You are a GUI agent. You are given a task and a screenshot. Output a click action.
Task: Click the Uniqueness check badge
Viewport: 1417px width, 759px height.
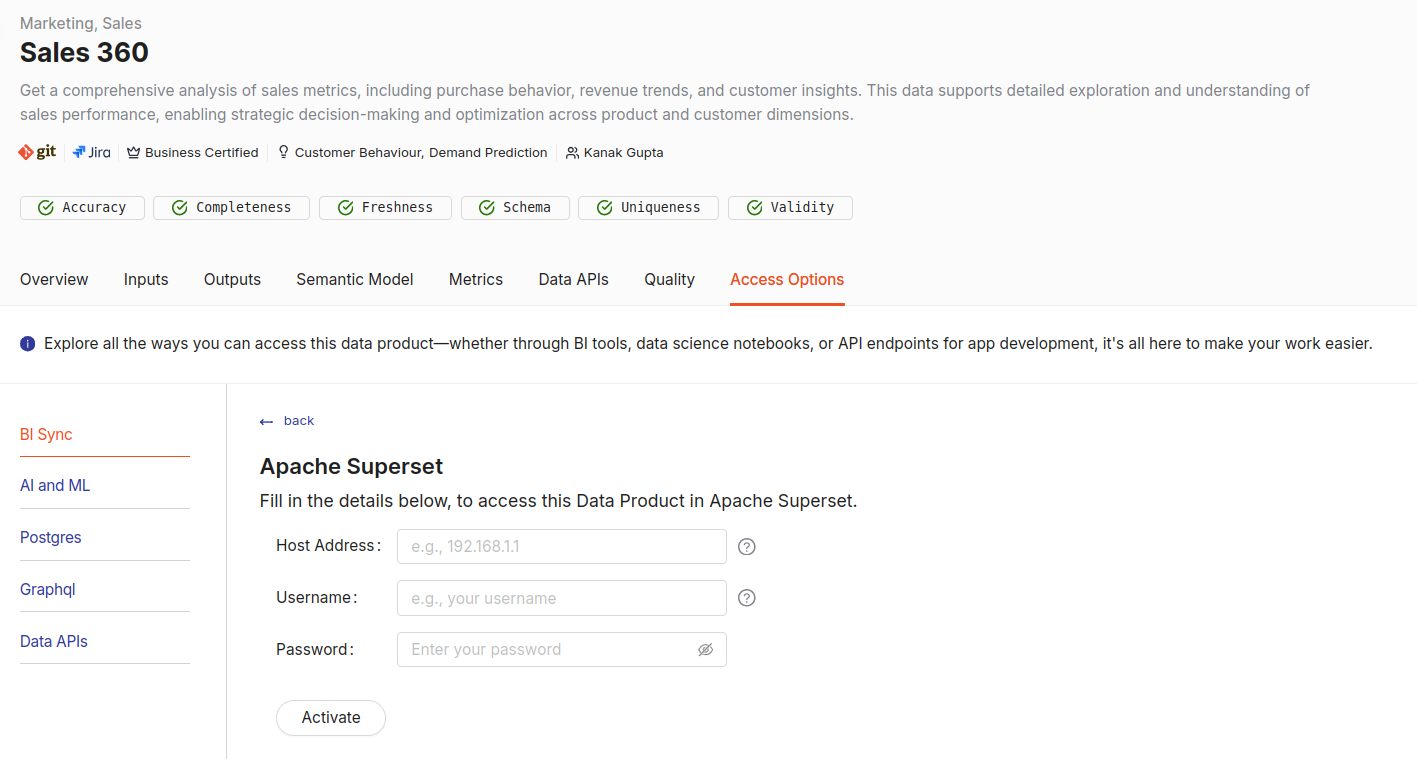click(649, 208)
